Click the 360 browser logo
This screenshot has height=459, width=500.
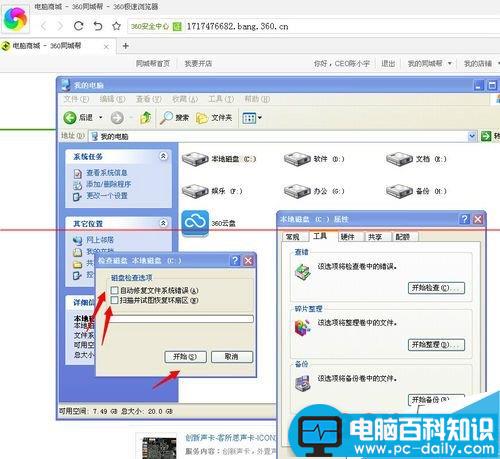(x=15, y=19)
